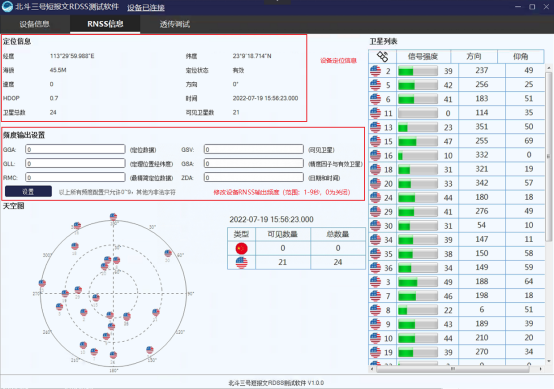Click the US flag icon for satellite 10
Screen dimensions: 554x389
click(375, 338)
